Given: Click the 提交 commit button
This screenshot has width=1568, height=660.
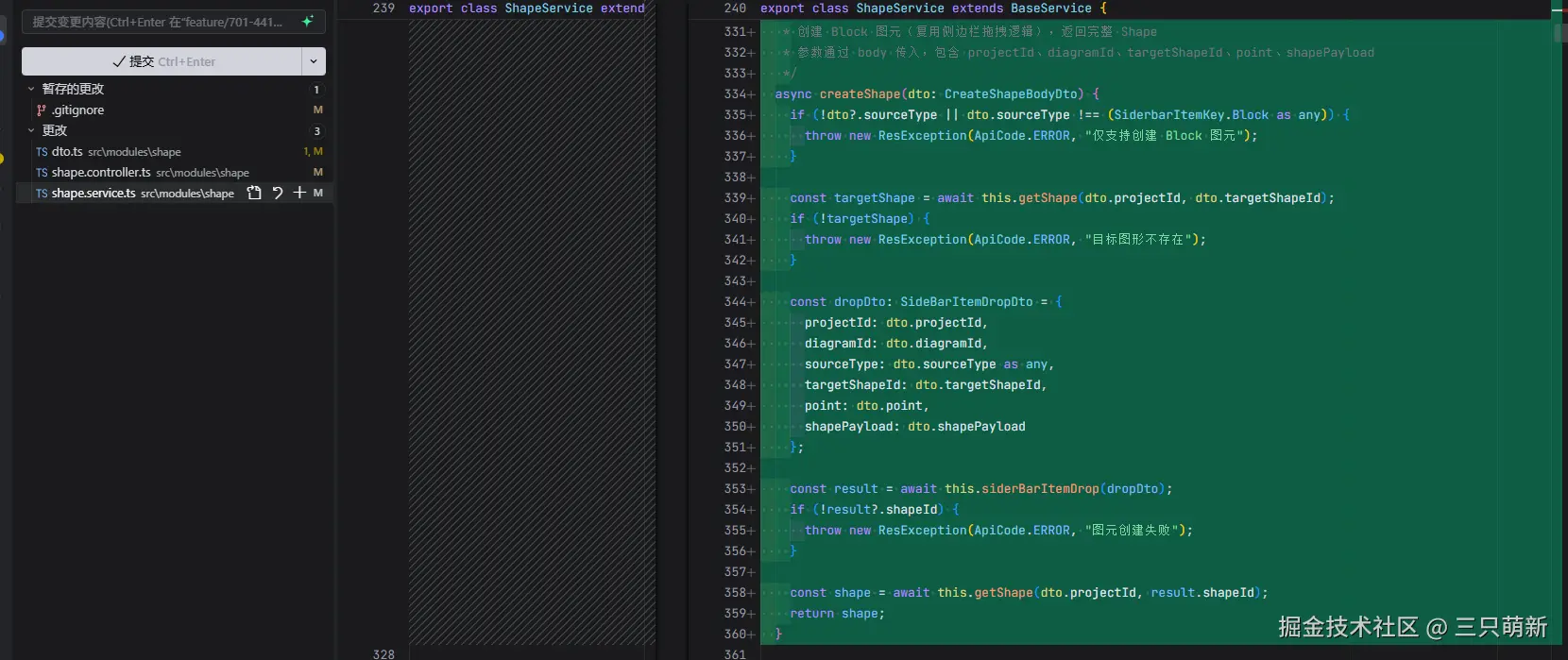Looking at the screenshot, I should pos(162,61).
